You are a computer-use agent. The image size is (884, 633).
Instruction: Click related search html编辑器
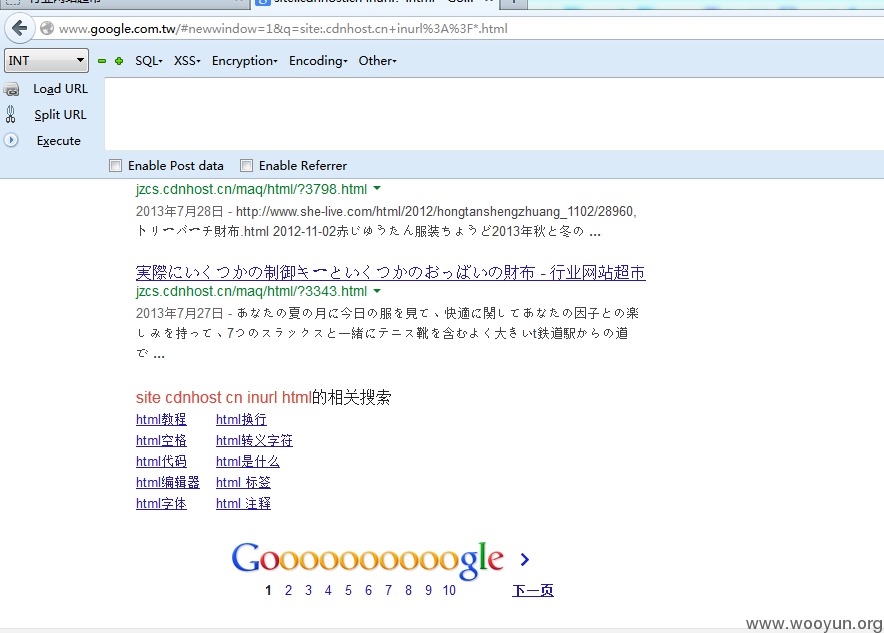pyautogui.click(x=168, y=483)
